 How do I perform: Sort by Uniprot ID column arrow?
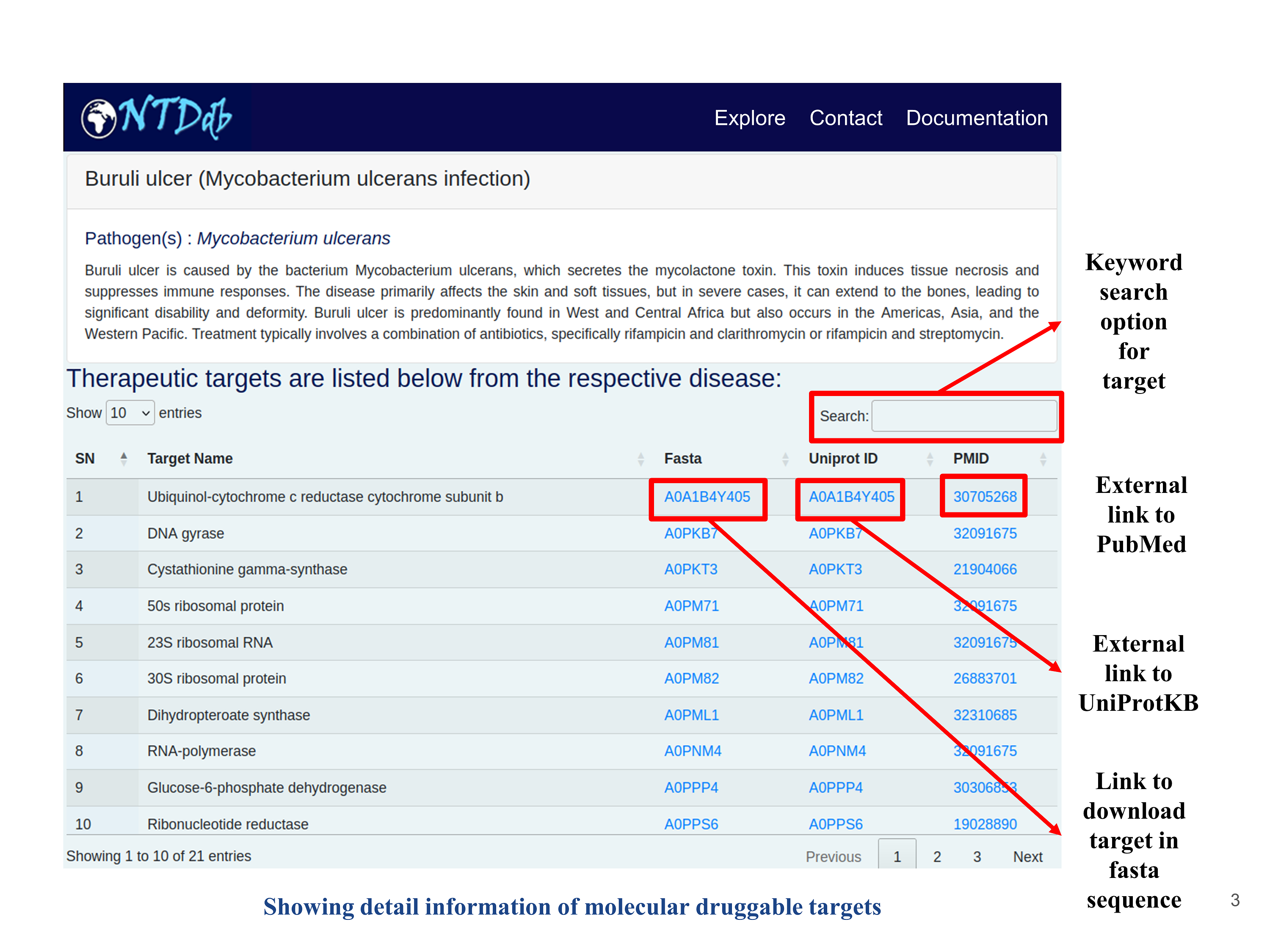click(930, 459)
